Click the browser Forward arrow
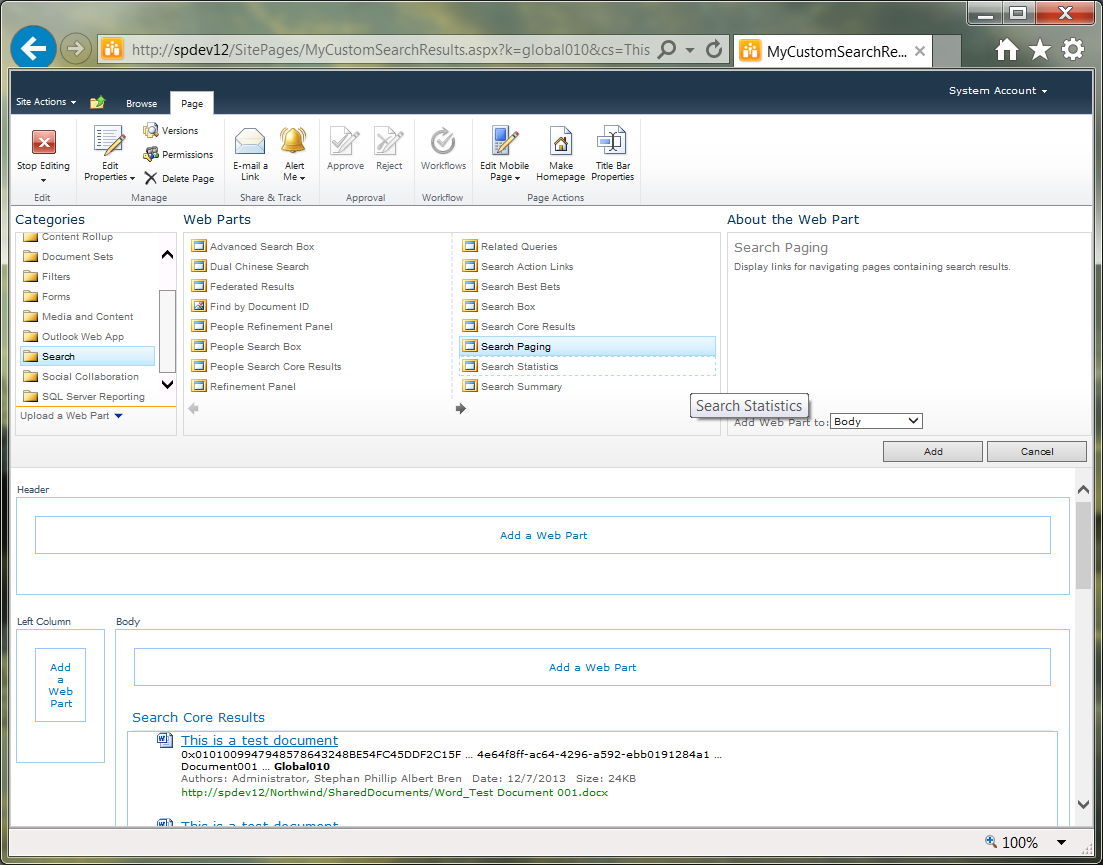This screenshot has width=1103, height=865. point(75,49)
